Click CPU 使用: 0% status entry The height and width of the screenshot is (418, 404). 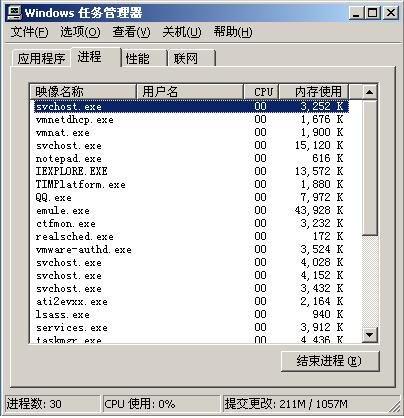click(x=161, y=404)
